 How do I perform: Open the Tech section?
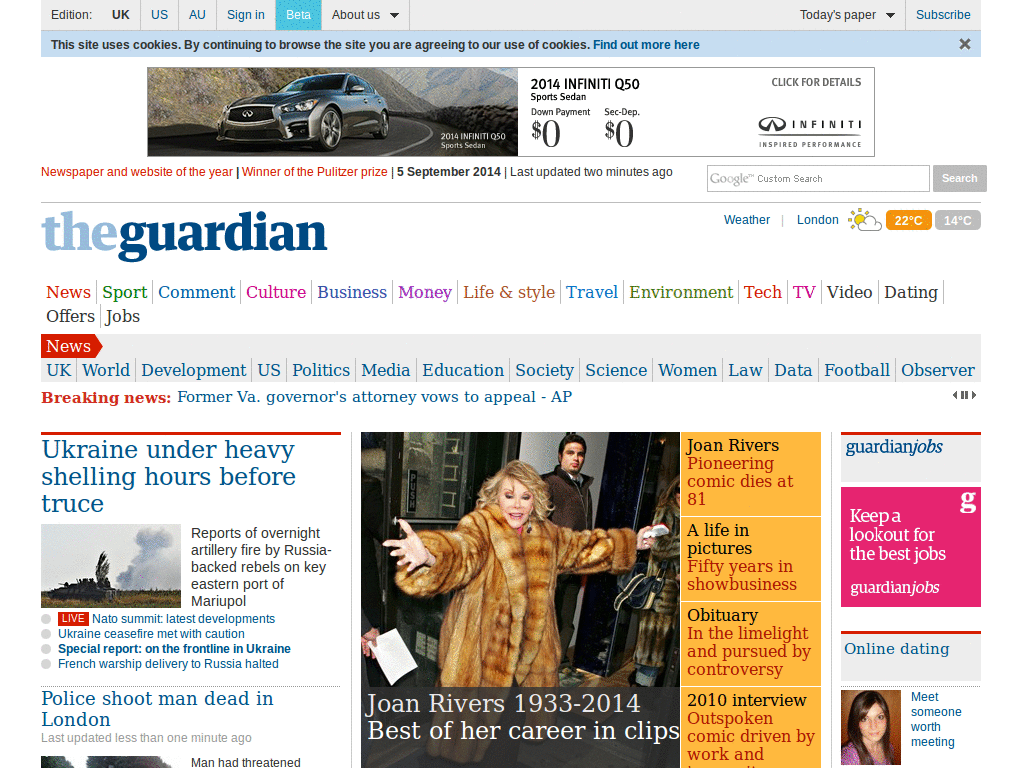tap(763, 292)
